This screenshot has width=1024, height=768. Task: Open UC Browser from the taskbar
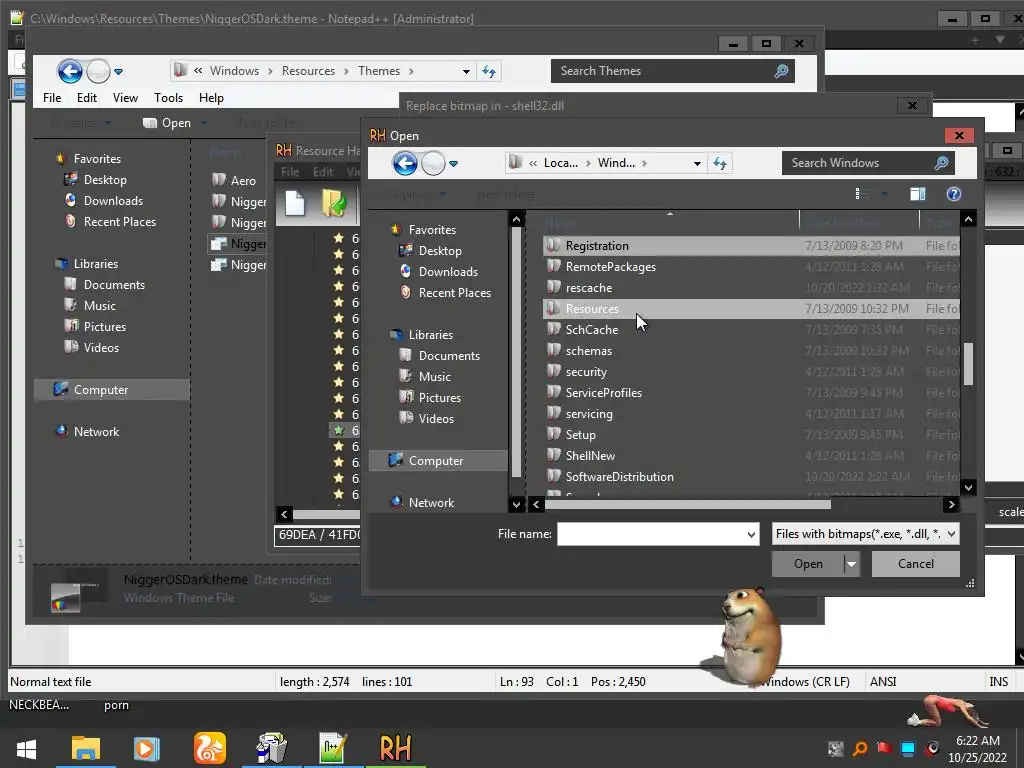tap(209, 748)
